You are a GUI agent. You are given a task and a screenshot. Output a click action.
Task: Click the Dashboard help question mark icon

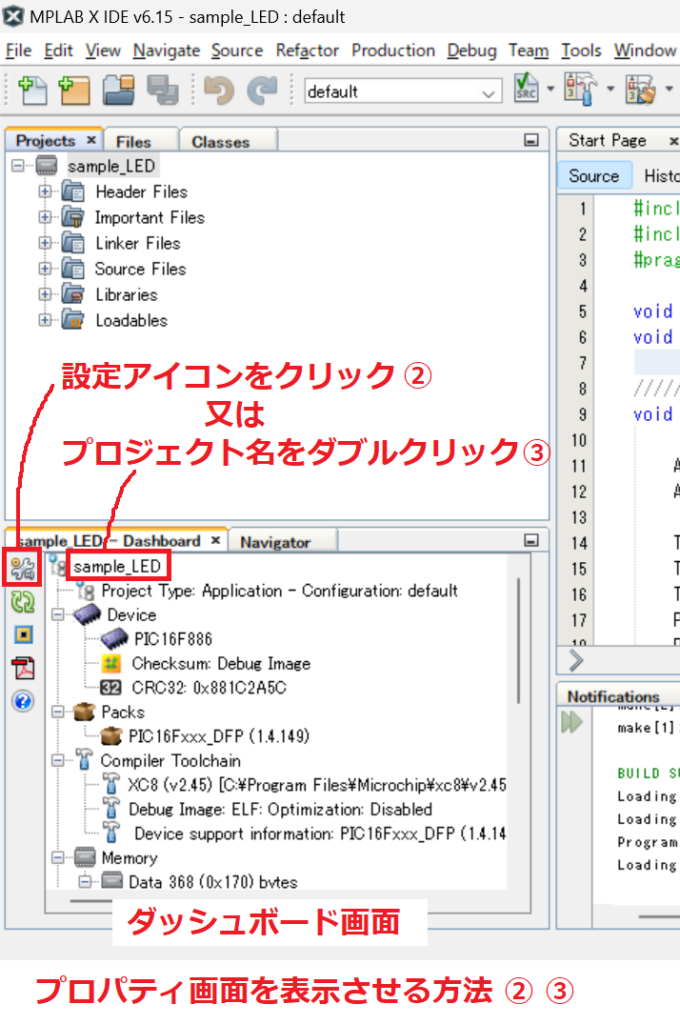(23, 701)
